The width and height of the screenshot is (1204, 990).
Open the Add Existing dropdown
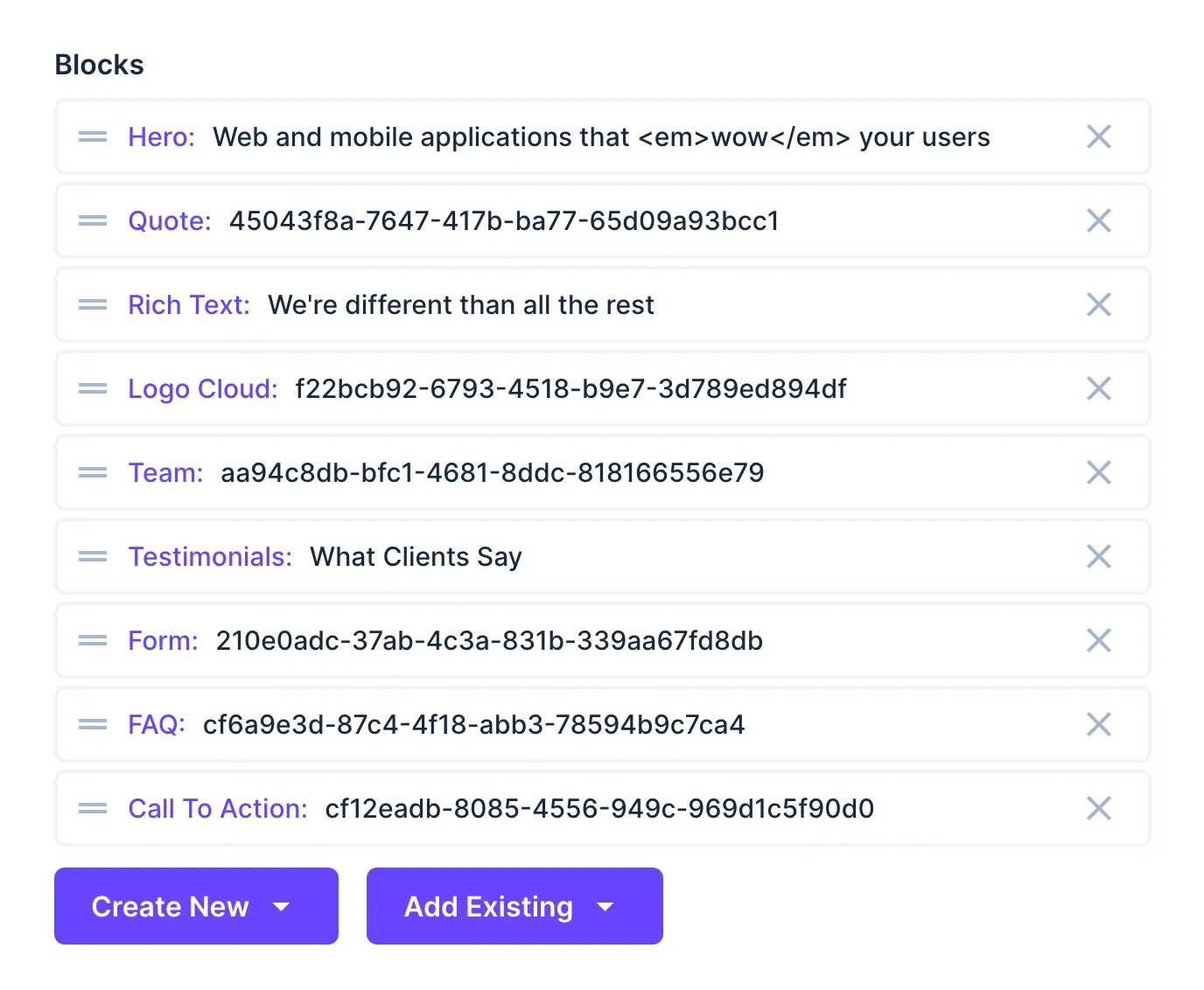(605, 907)
